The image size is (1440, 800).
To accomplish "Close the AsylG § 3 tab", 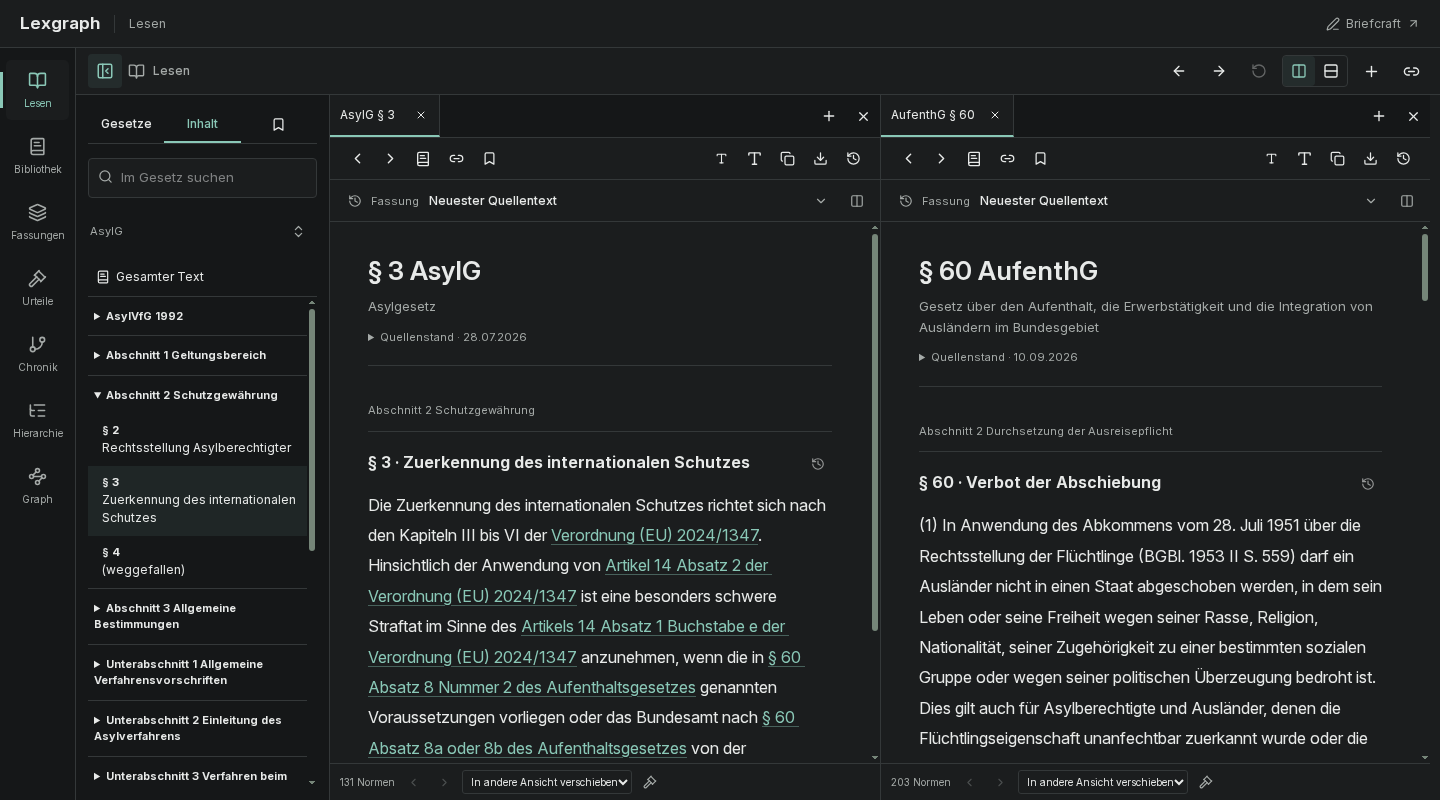I will (421, 115).
